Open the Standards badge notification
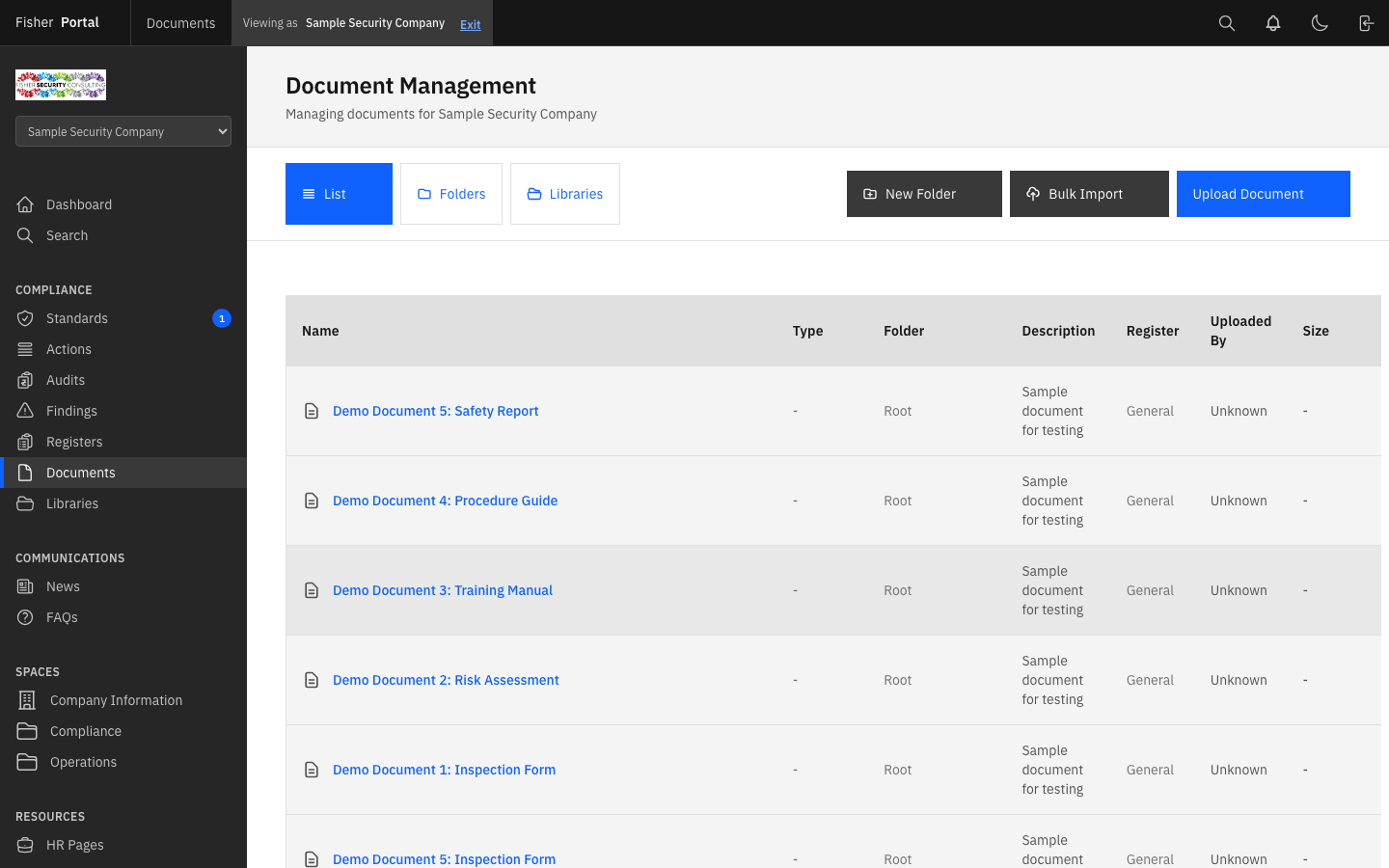The width and height of the screenshot is (1389, 868). (x=221, y=318)
